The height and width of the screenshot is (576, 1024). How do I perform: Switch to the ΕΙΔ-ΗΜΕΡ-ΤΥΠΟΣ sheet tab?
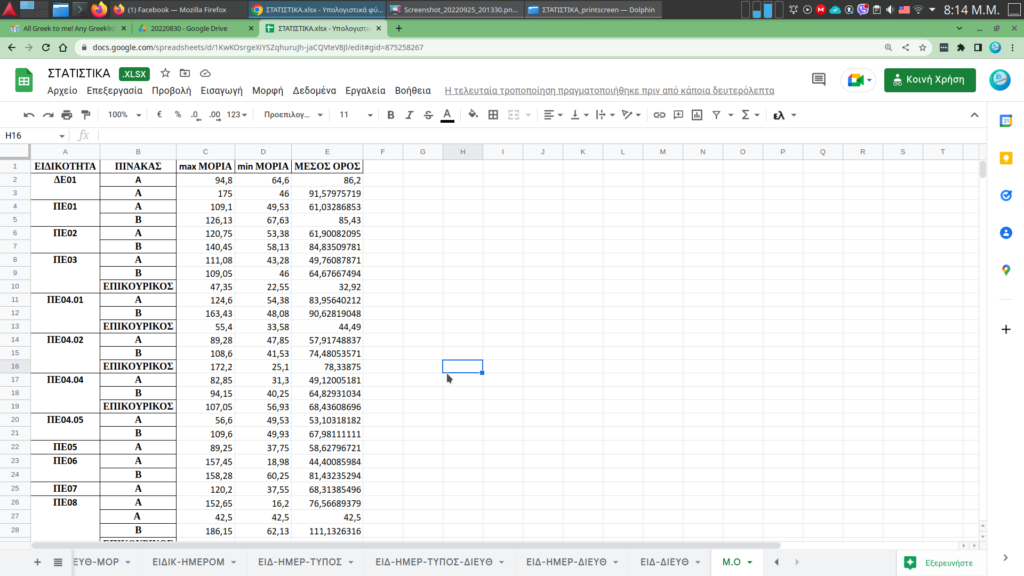coord(300,562)
